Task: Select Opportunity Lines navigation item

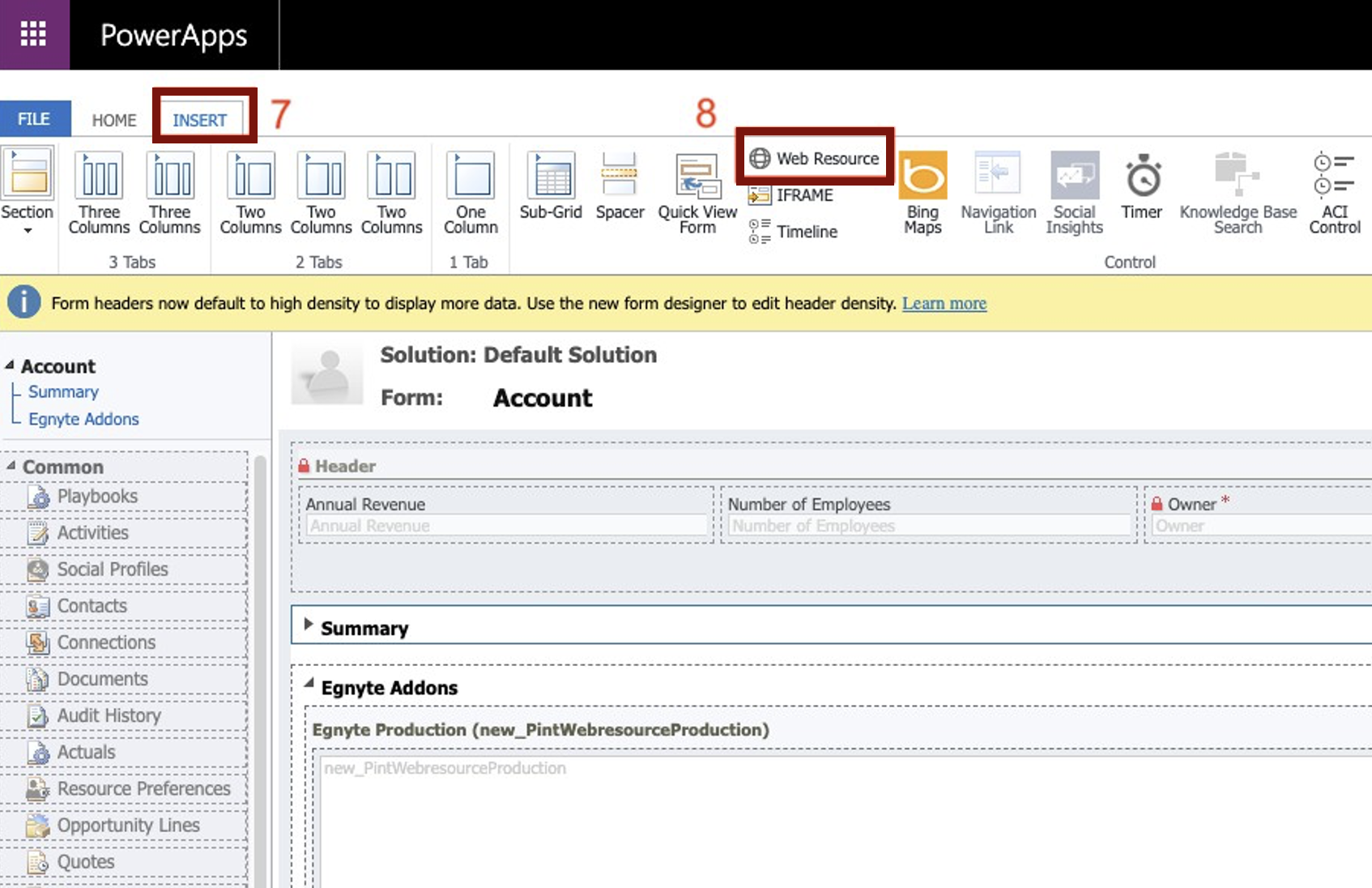Action: coord(125,825)
